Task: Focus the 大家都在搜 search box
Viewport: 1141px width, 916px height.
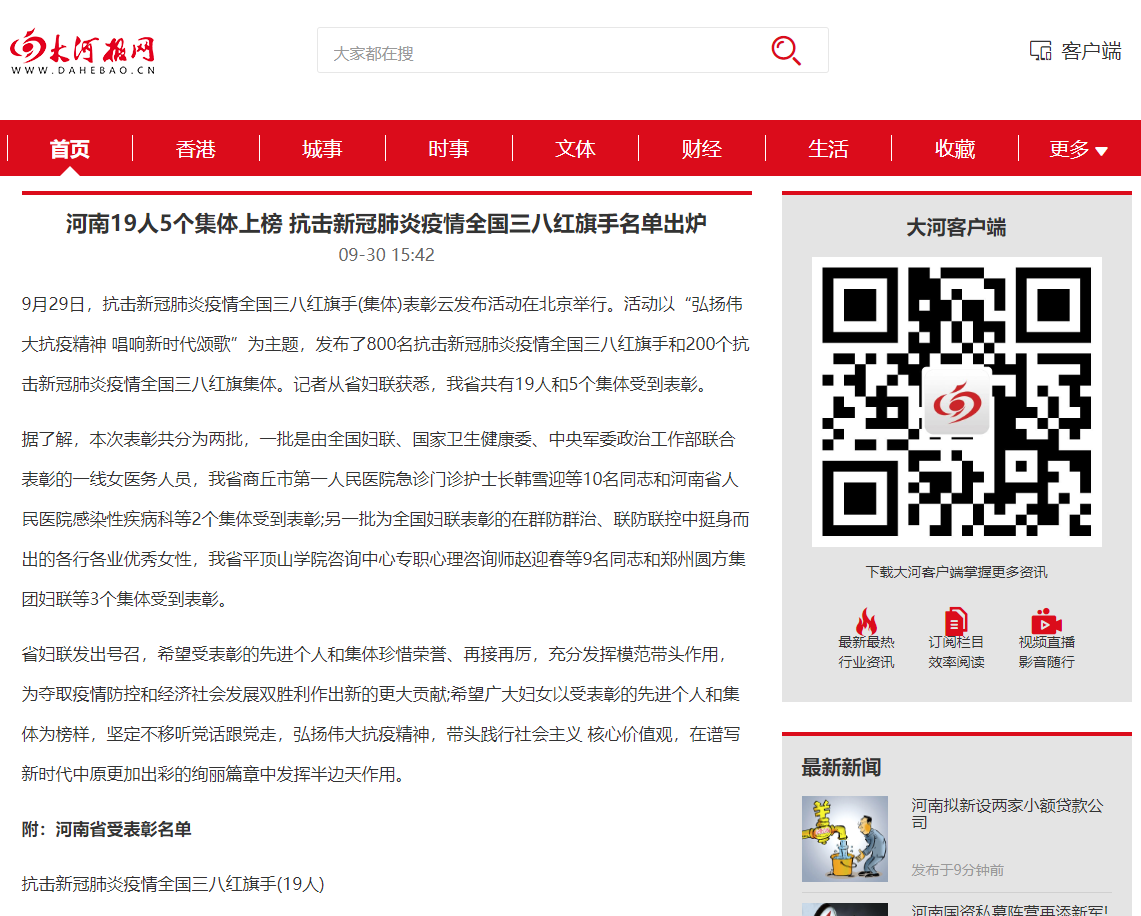Action: pyautogui.click(x=540, y=51)
